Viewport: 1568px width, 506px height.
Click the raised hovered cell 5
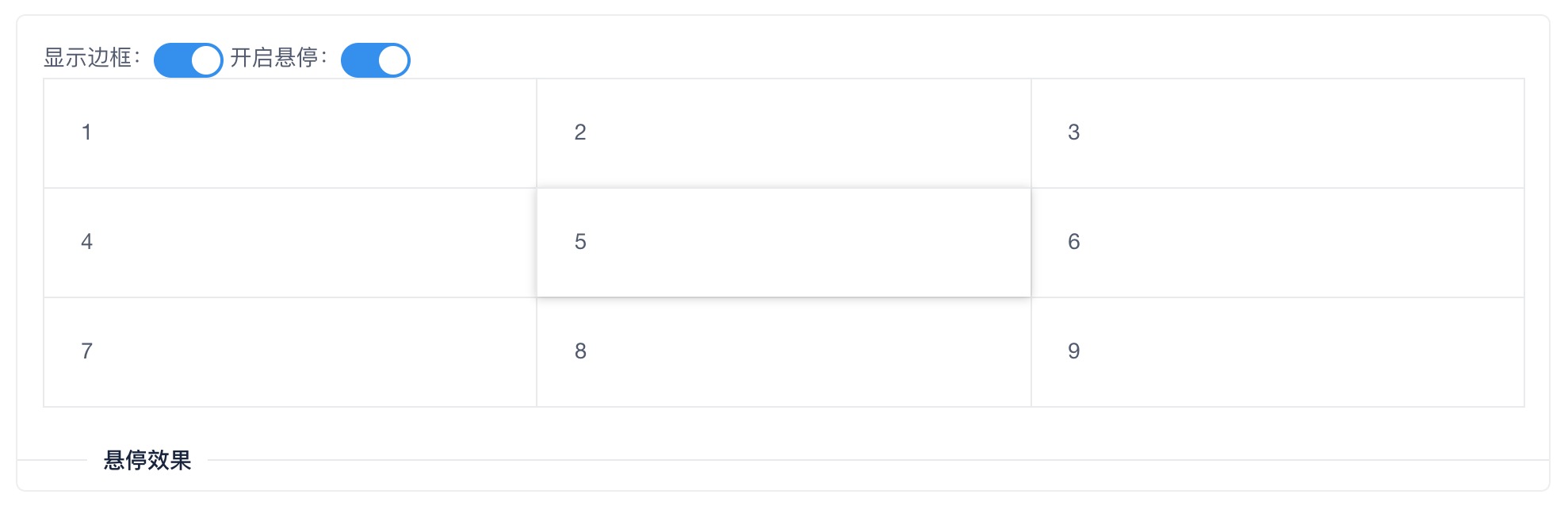click(784, 243)
